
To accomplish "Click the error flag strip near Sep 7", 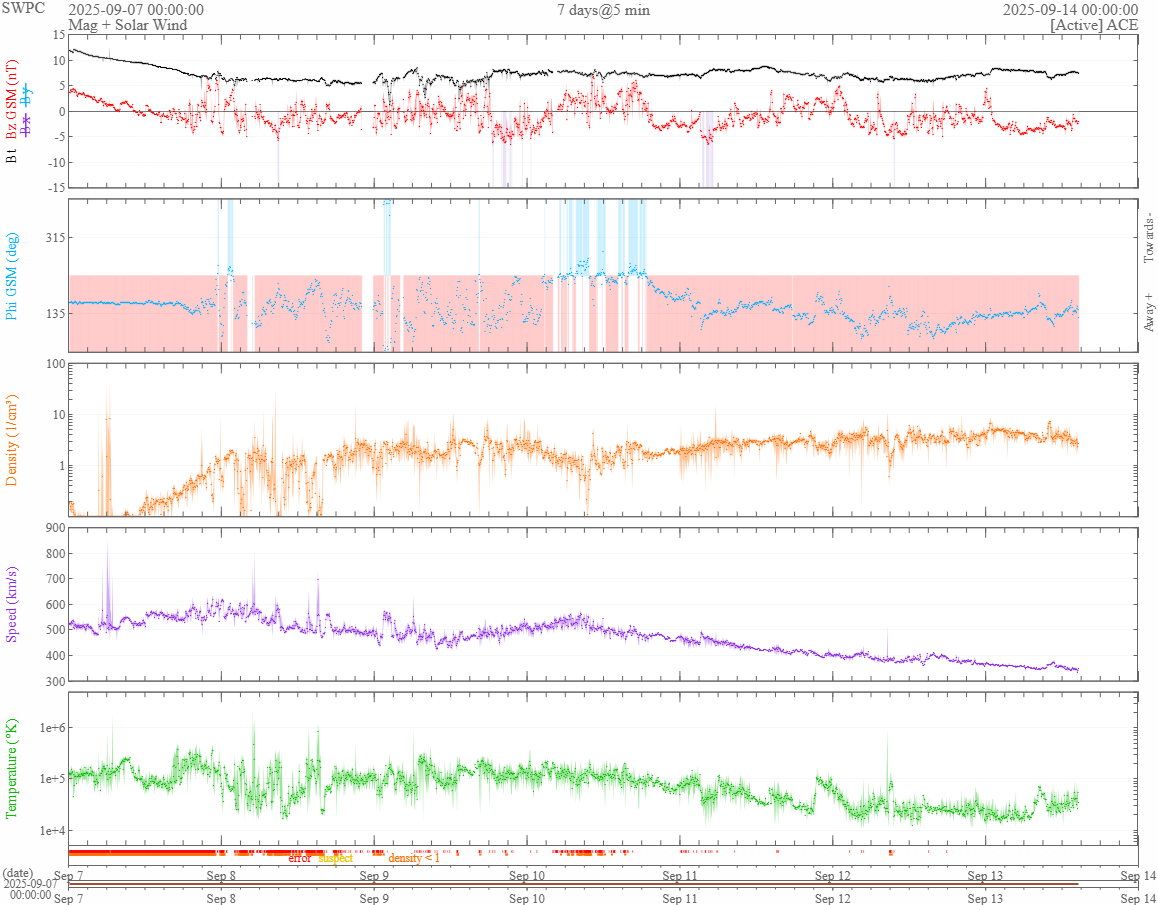I will pyautogui.click(x=145, y=853).
